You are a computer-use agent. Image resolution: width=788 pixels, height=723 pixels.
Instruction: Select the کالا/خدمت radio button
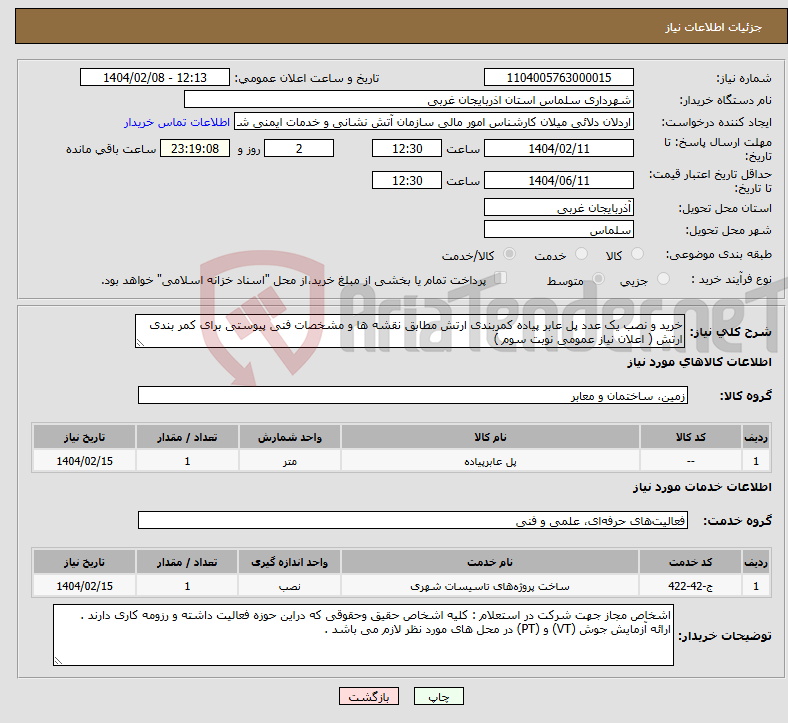click(x=509, y=254)
